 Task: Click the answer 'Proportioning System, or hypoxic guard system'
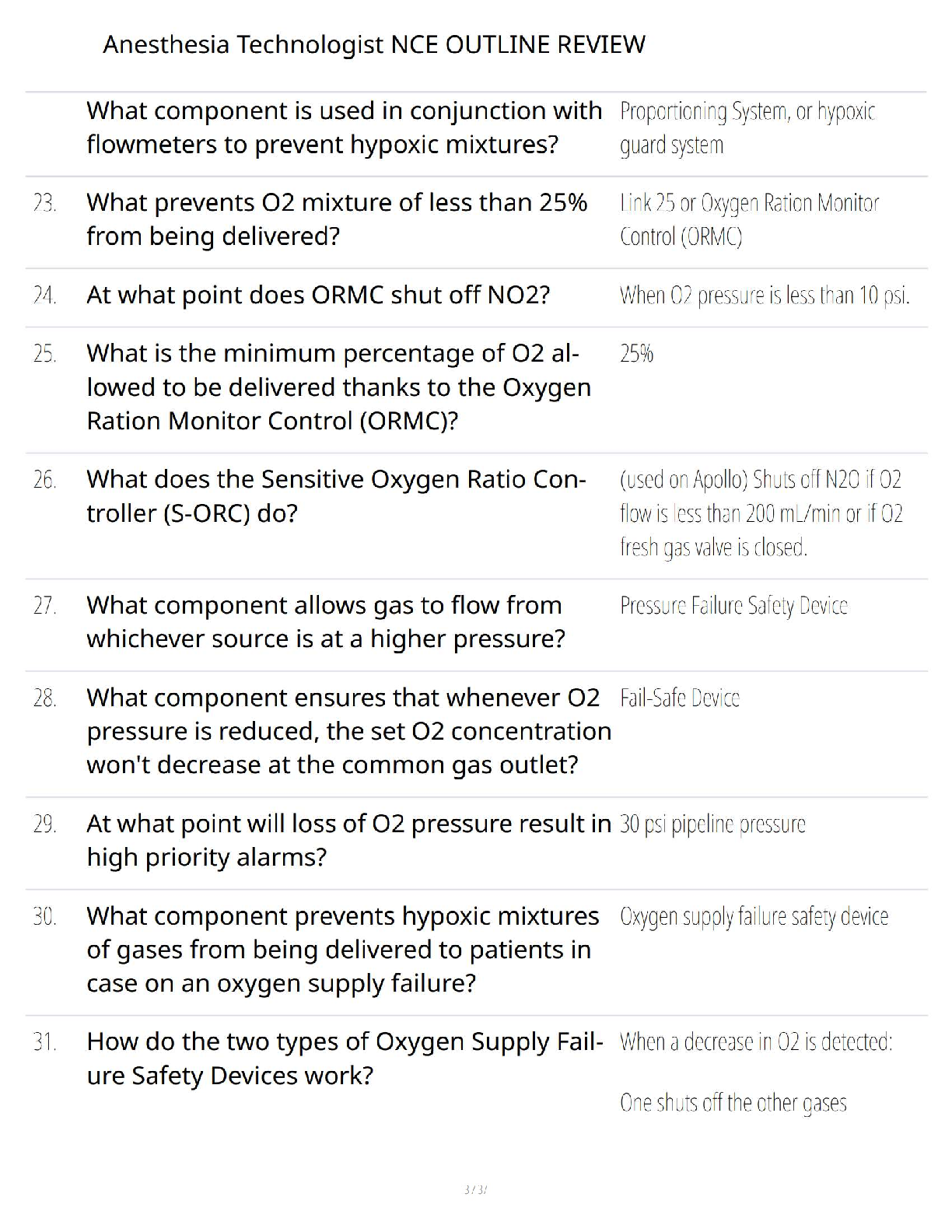click(x=747, y=128)
